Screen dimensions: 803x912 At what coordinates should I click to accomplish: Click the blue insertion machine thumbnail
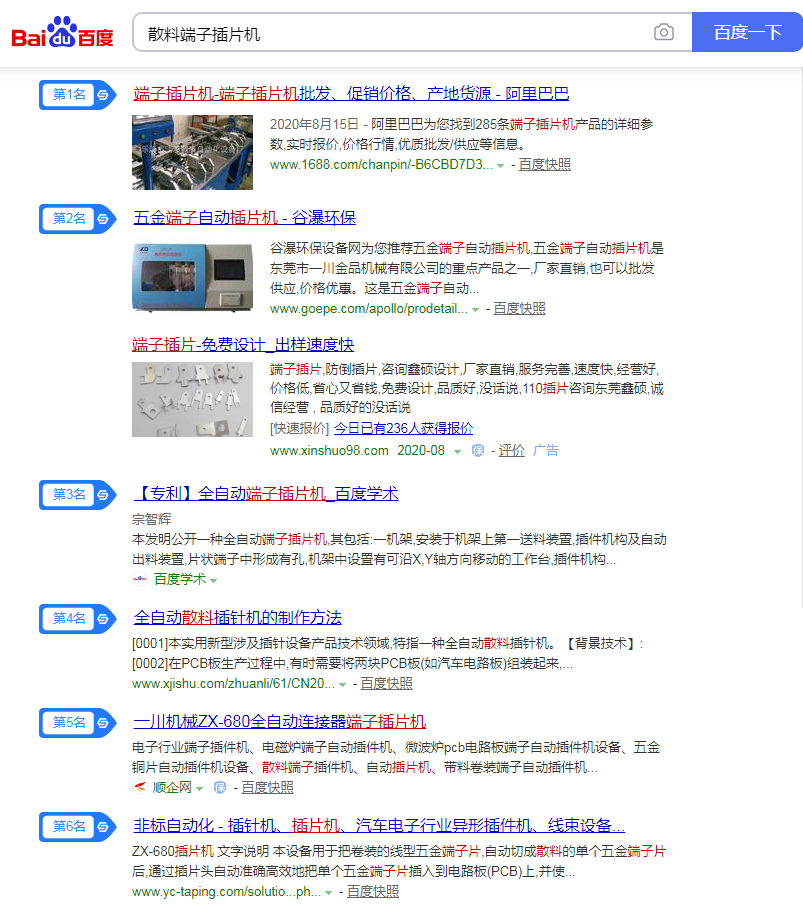click(x=192, y=277)
